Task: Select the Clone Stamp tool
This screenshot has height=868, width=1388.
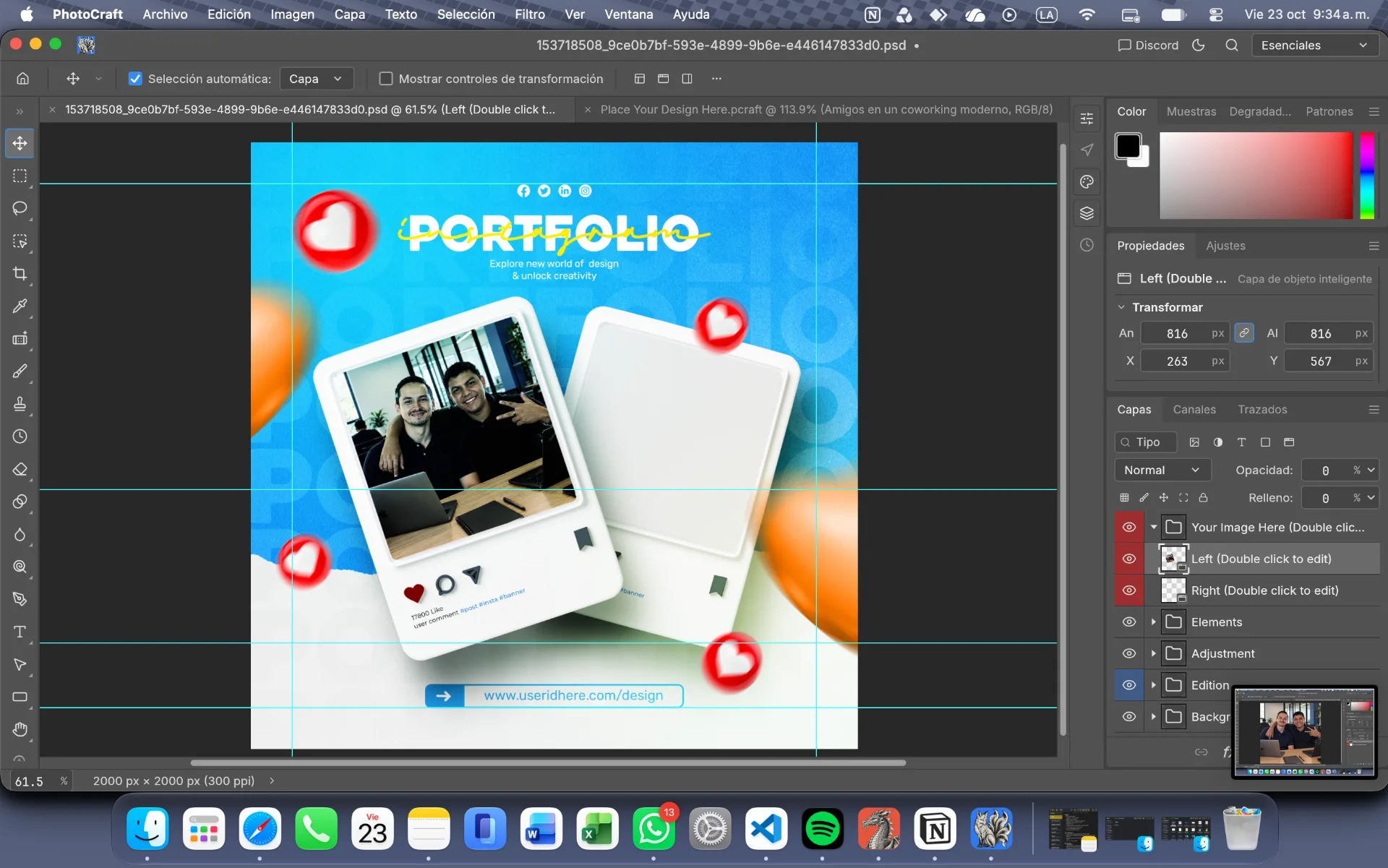Action: tap(20, 403)
